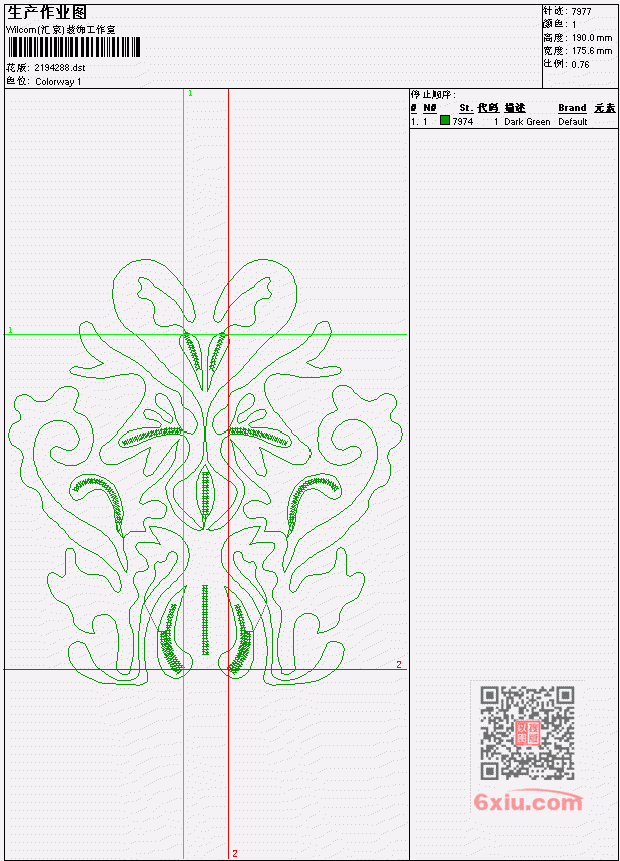620x861 pixels.
Task: Click the height 190.0 mm value
Action: click(592, 38)
